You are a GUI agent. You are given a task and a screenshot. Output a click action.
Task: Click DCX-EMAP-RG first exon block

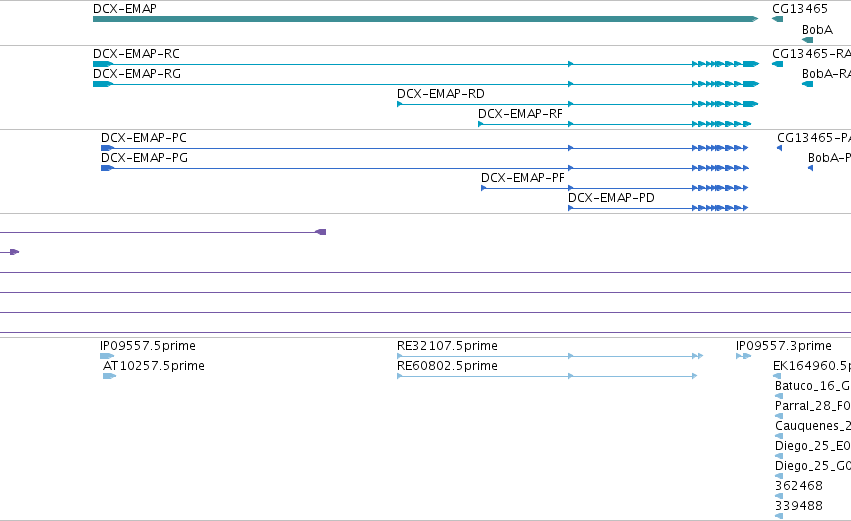[x=103, y=84]
